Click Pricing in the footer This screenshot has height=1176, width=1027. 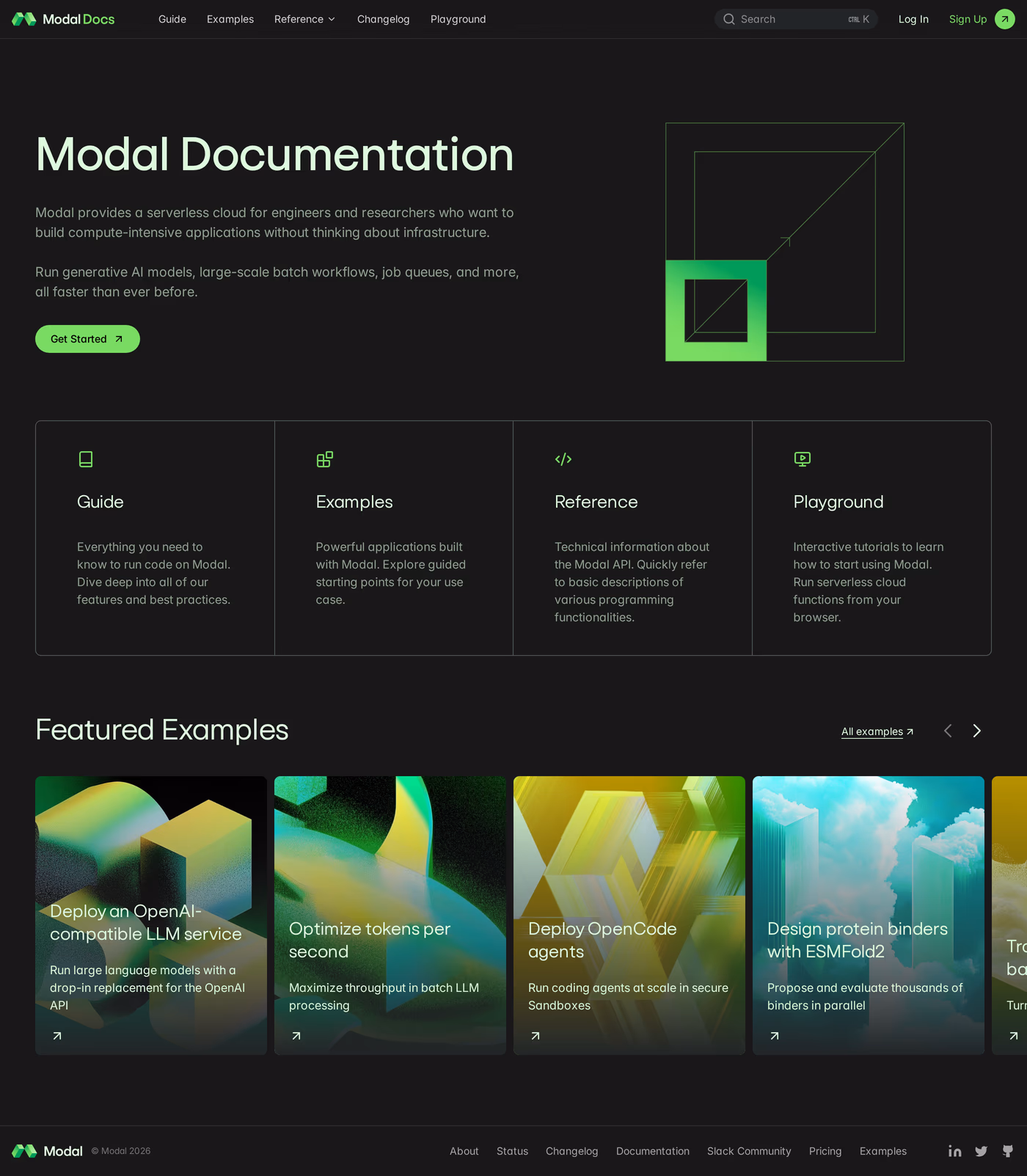point(825,1151)
